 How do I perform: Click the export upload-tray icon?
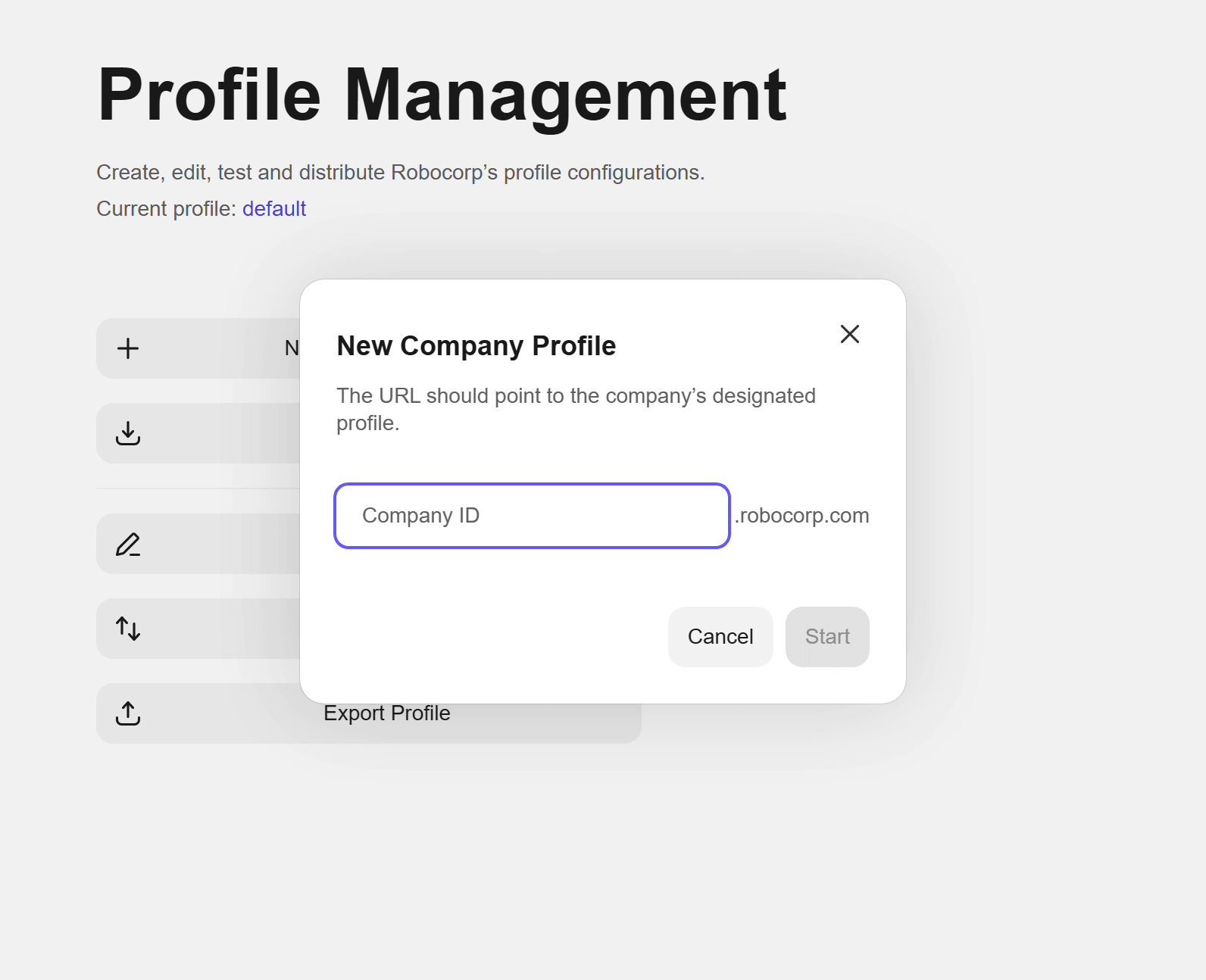(x=128, y=713)
